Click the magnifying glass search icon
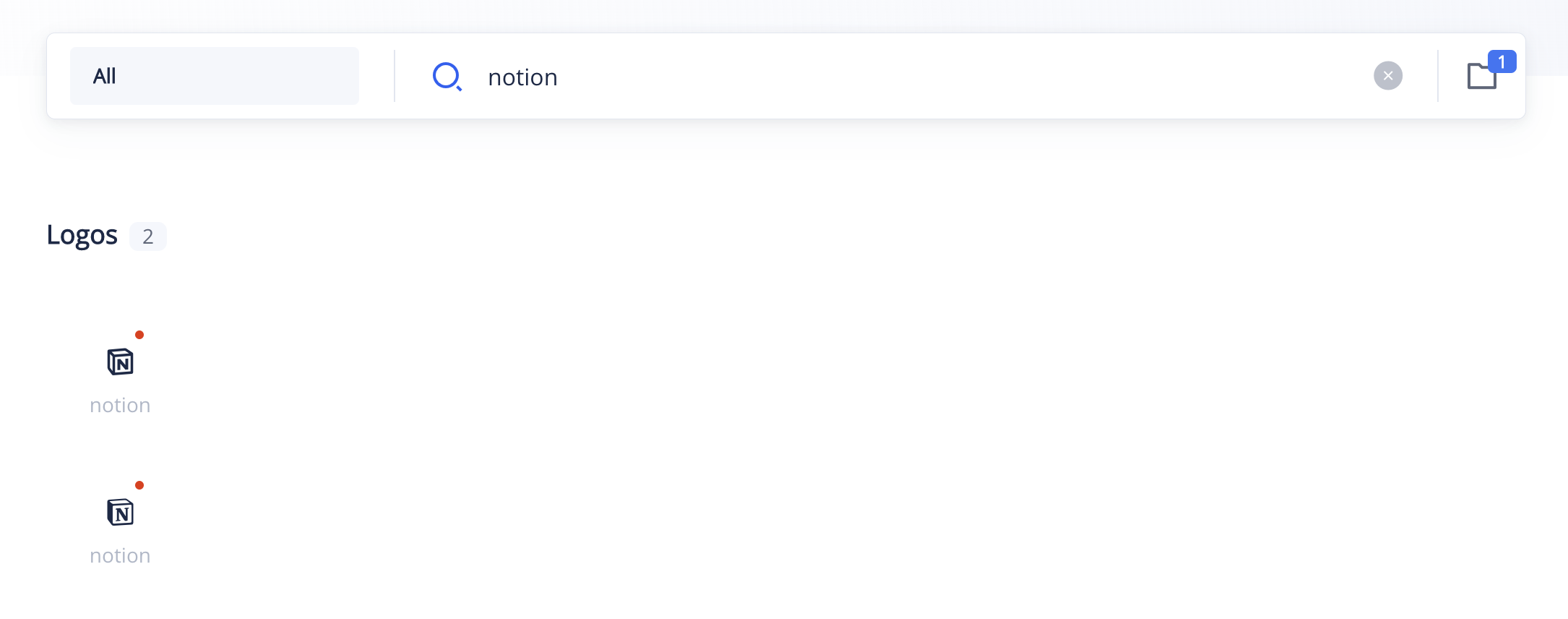 [447, 76]
